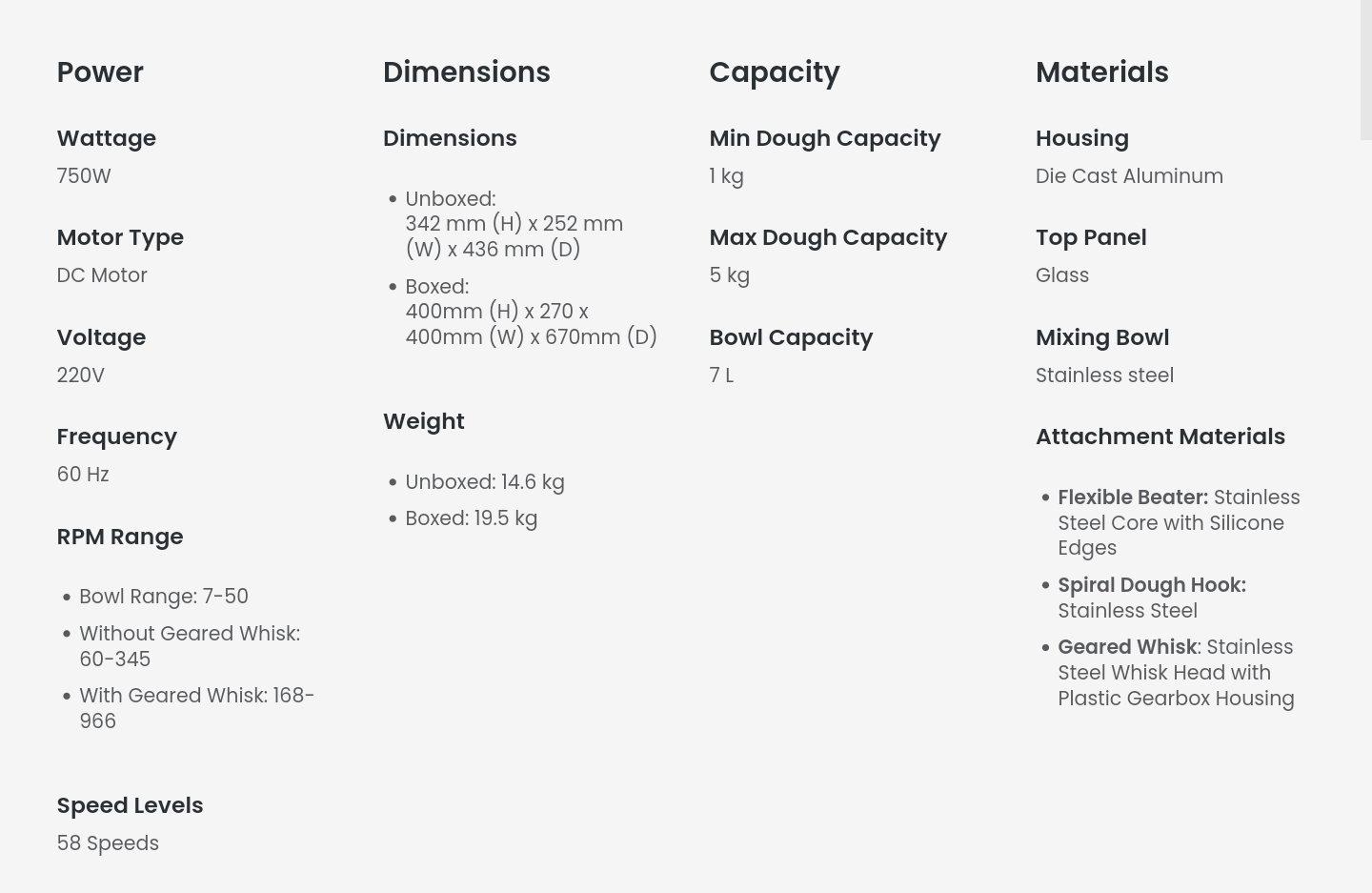
Task: Click the DC Motor value text
Action: coord(102,275)
